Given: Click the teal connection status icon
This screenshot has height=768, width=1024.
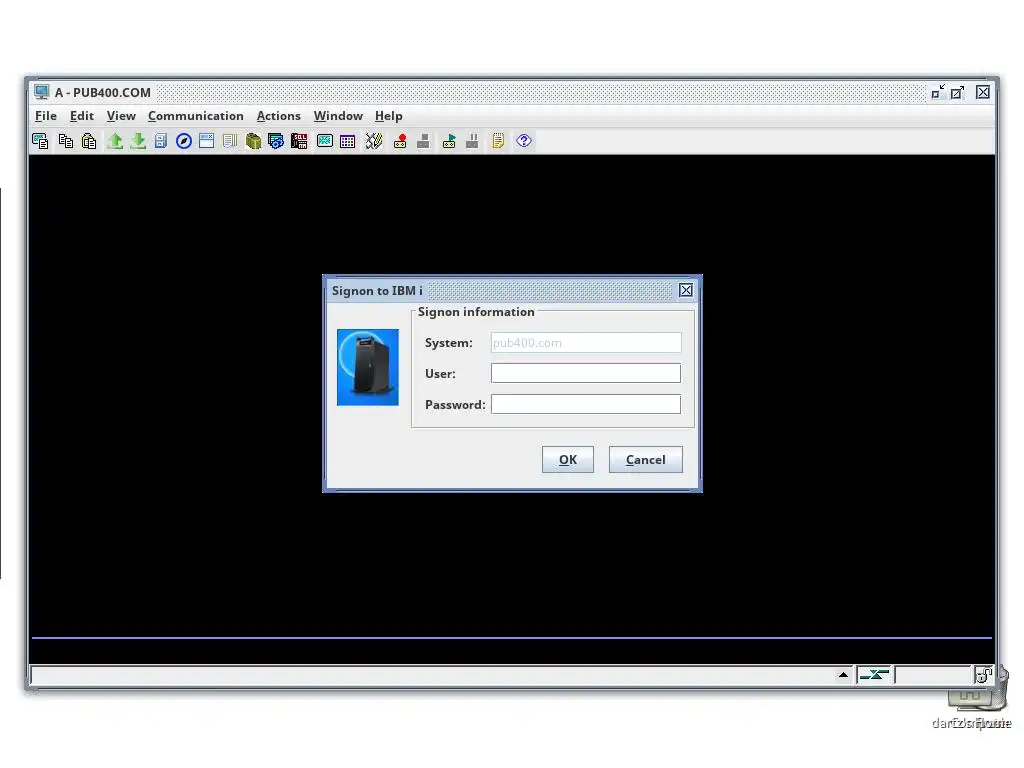Looking at the screenshot, I should coord(874,675).
